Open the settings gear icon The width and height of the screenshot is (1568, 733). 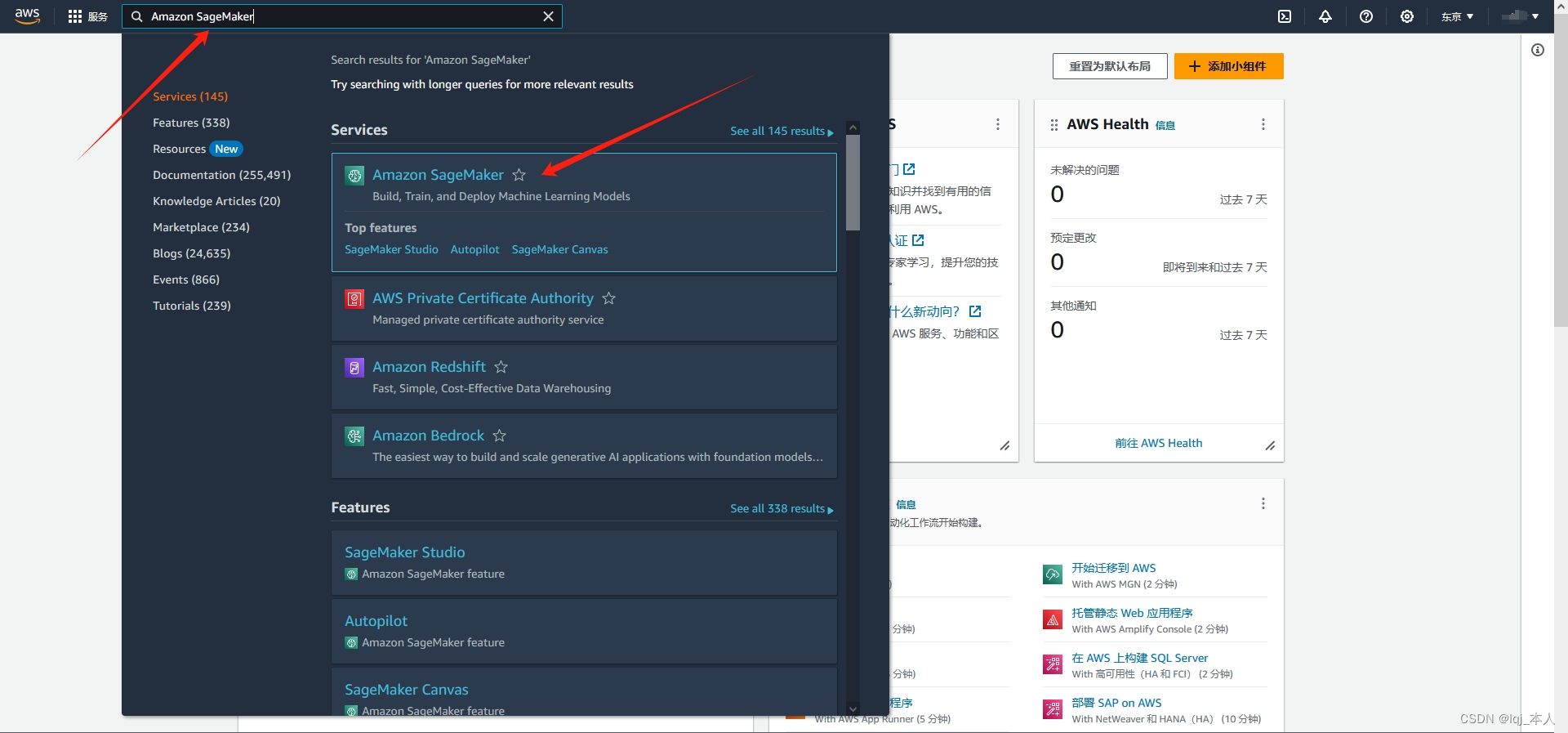1407,16
